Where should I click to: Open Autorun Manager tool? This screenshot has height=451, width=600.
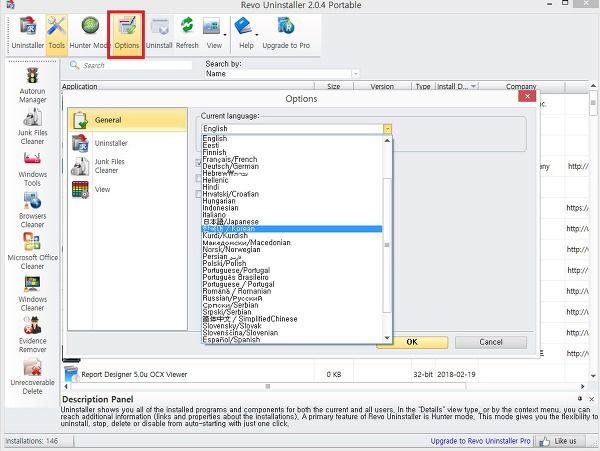[x=33, y=85]
